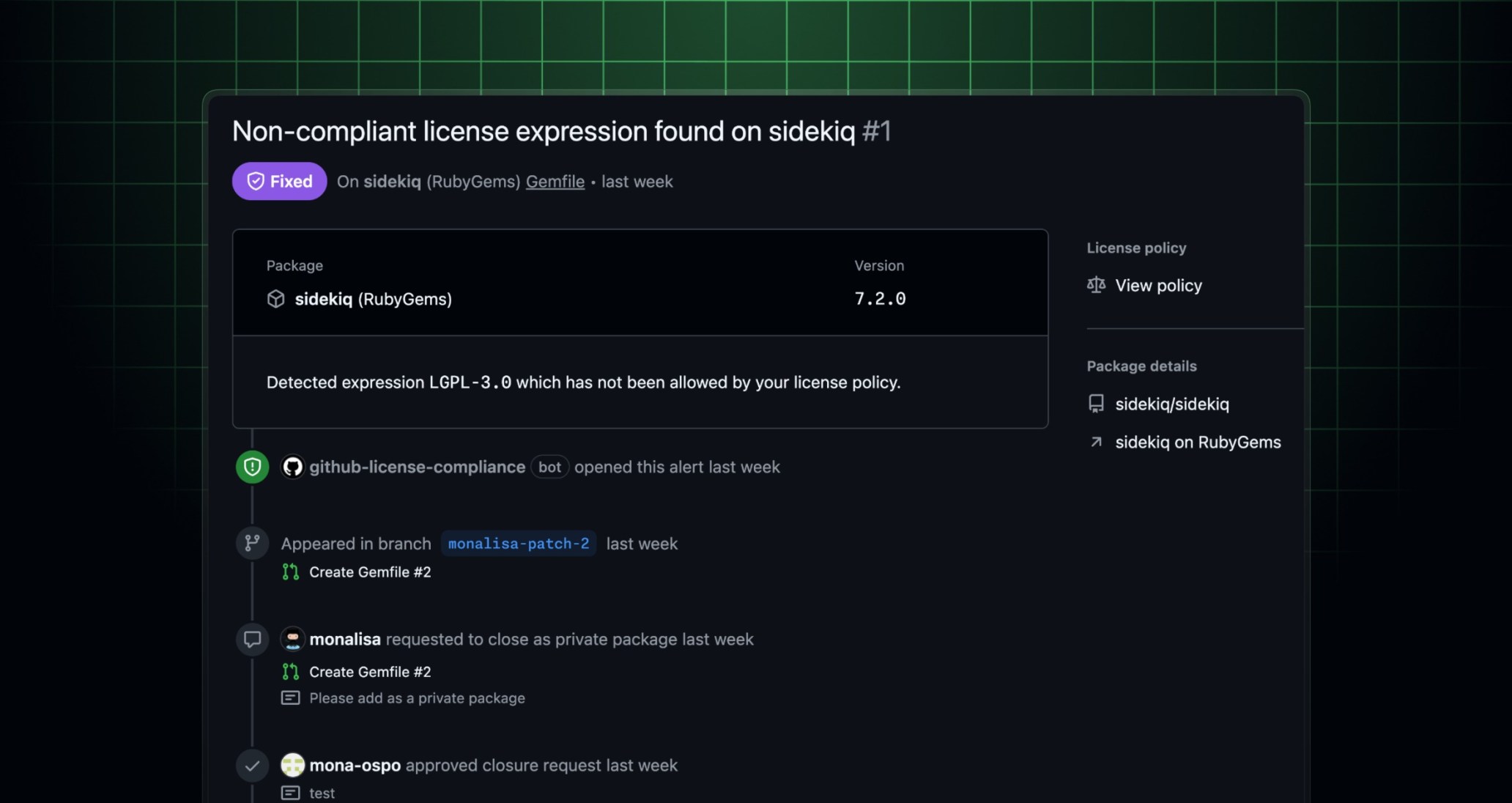1512x803 pixels.
Task: Click note icon beside Please add as a private package
Action: (x=290, y=698)
